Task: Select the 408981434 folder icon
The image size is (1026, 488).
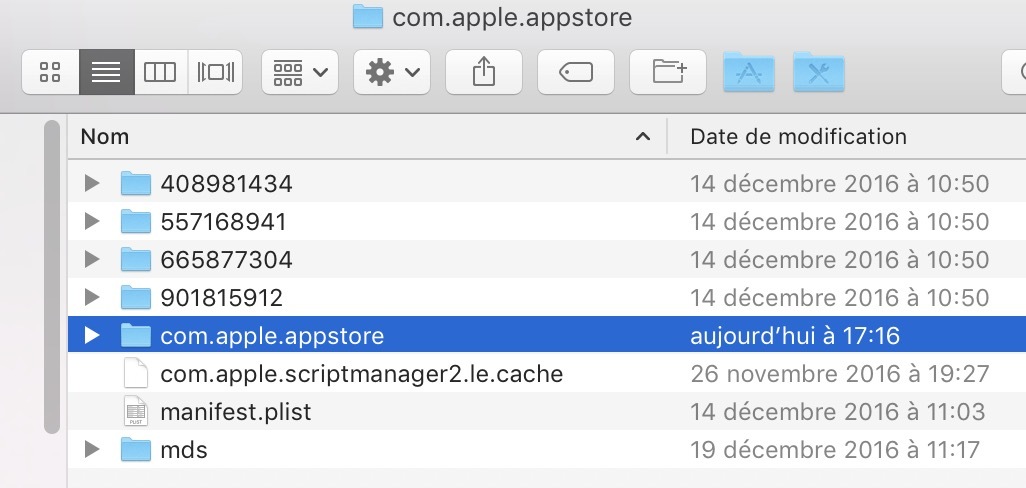Action: (x=136, y=184)
